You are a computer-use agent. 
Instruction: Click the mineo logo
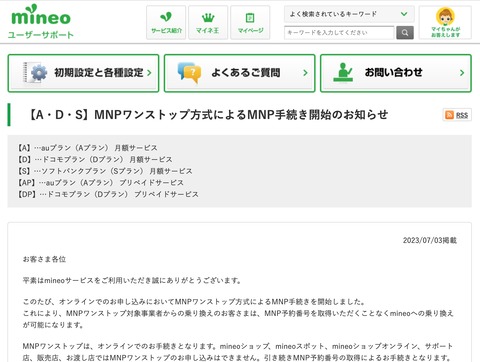click(41, 15)
